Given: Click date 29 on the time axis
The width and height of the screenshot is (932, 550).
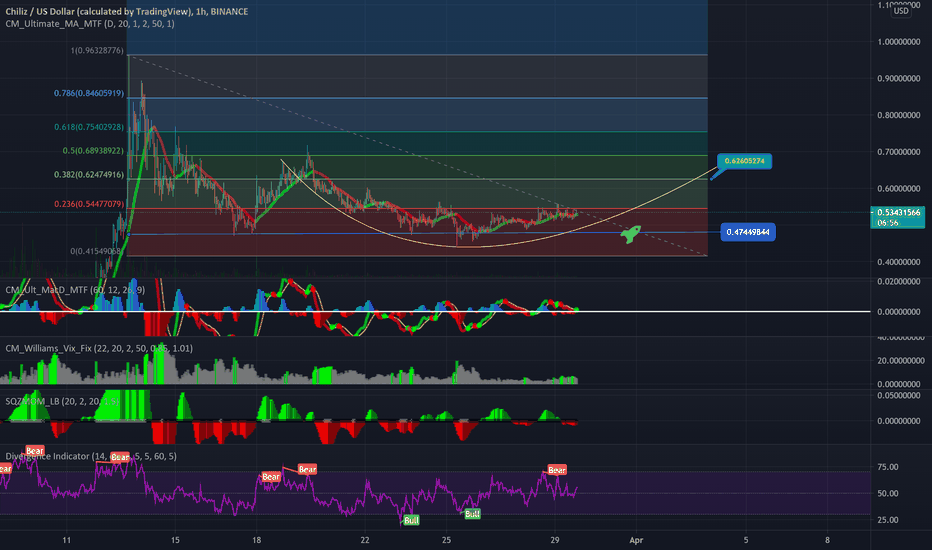Looking at the screenshot, I should 555,540.
